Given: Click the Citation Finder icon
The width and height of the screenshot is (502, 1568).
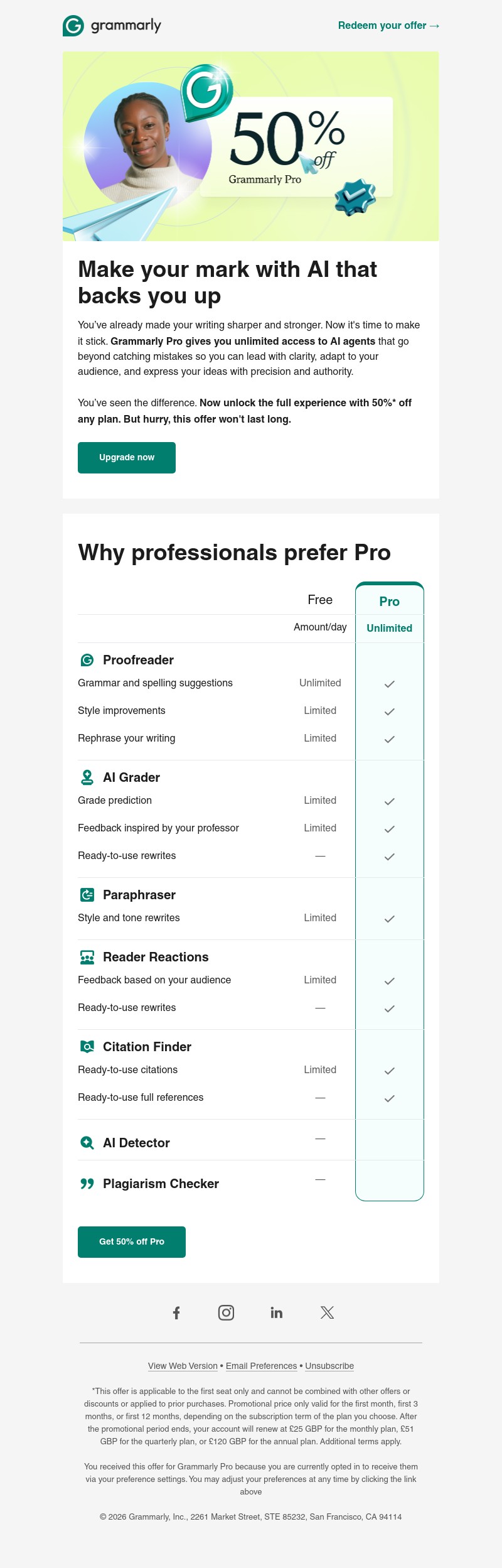Looking at the screenshot, I should tap(87, 1047).
